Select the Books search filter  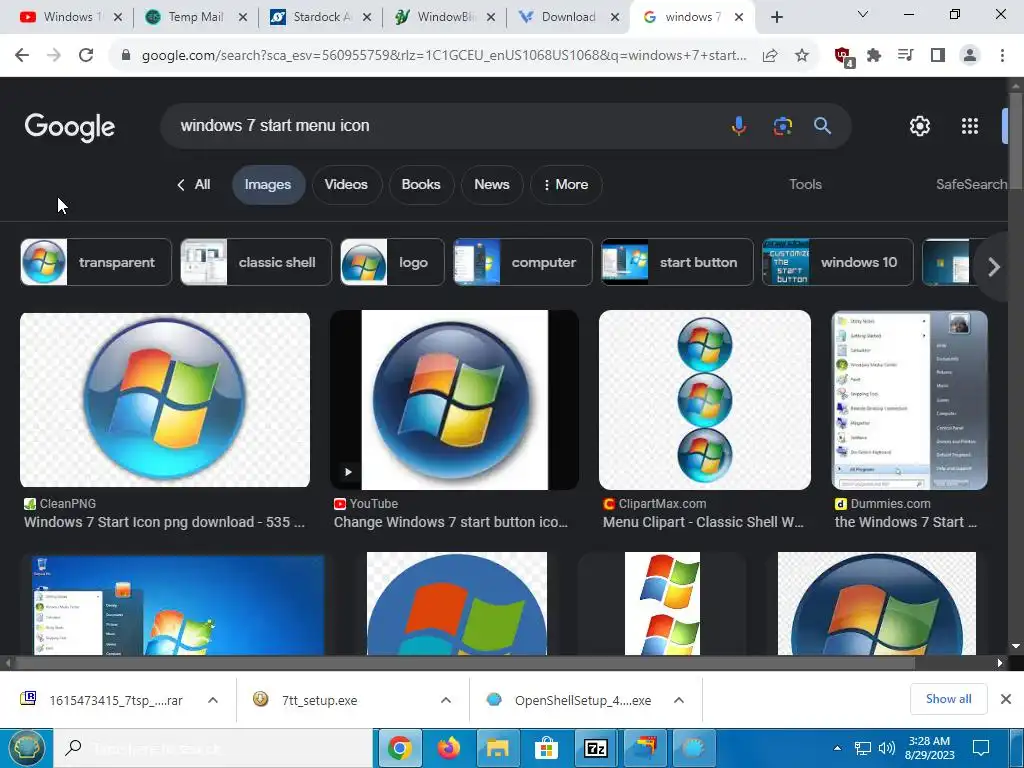point(421,184)
